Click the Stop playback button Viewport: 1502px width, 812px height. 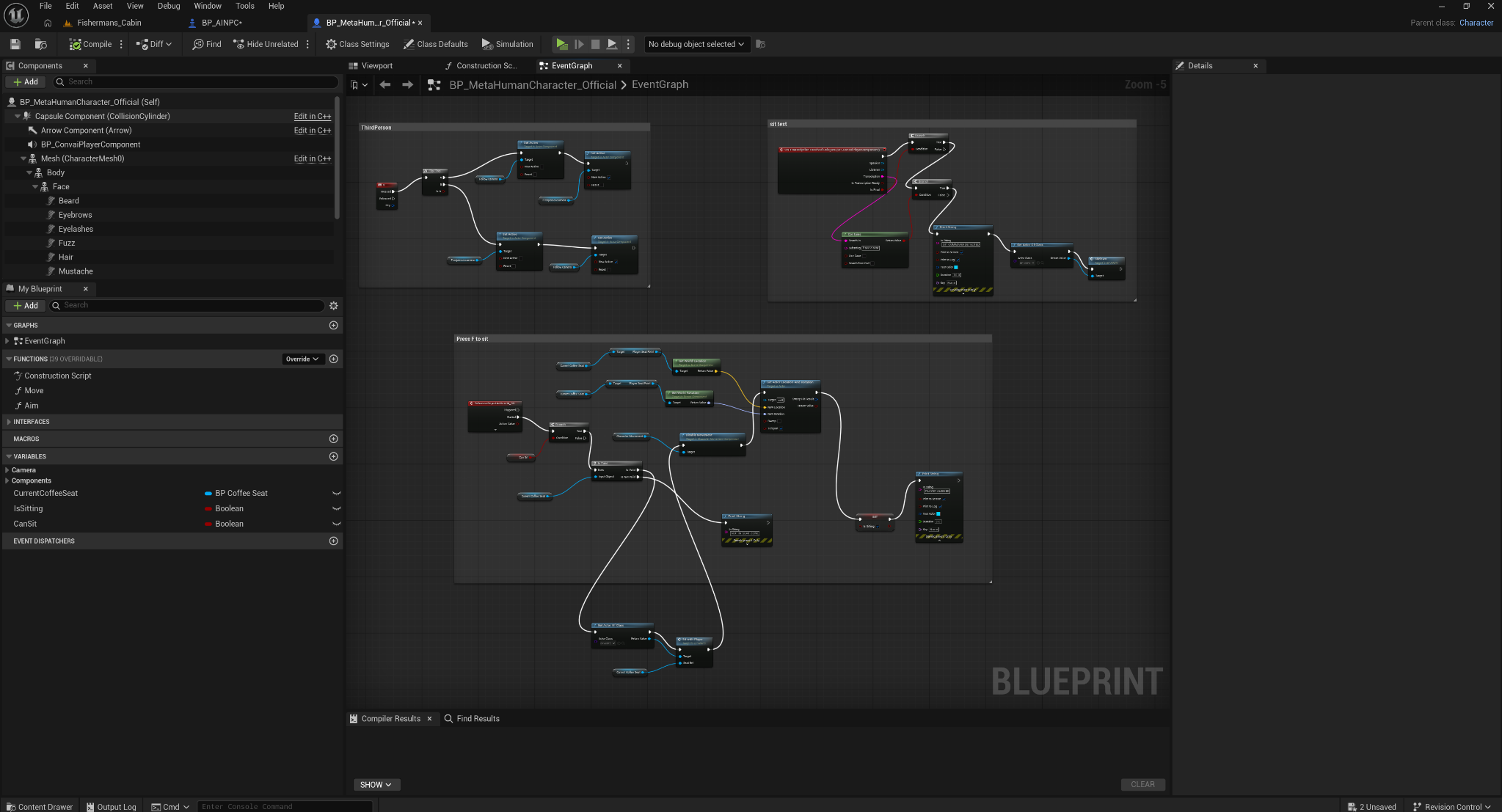coord(595,44)
